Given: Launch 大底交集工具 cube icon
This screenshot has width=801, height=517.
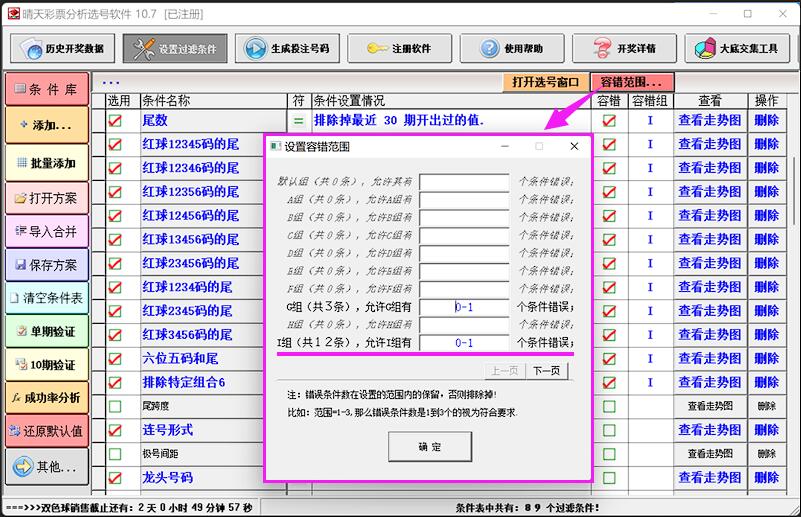Looking at the screenshot, I should coord(737,48).
